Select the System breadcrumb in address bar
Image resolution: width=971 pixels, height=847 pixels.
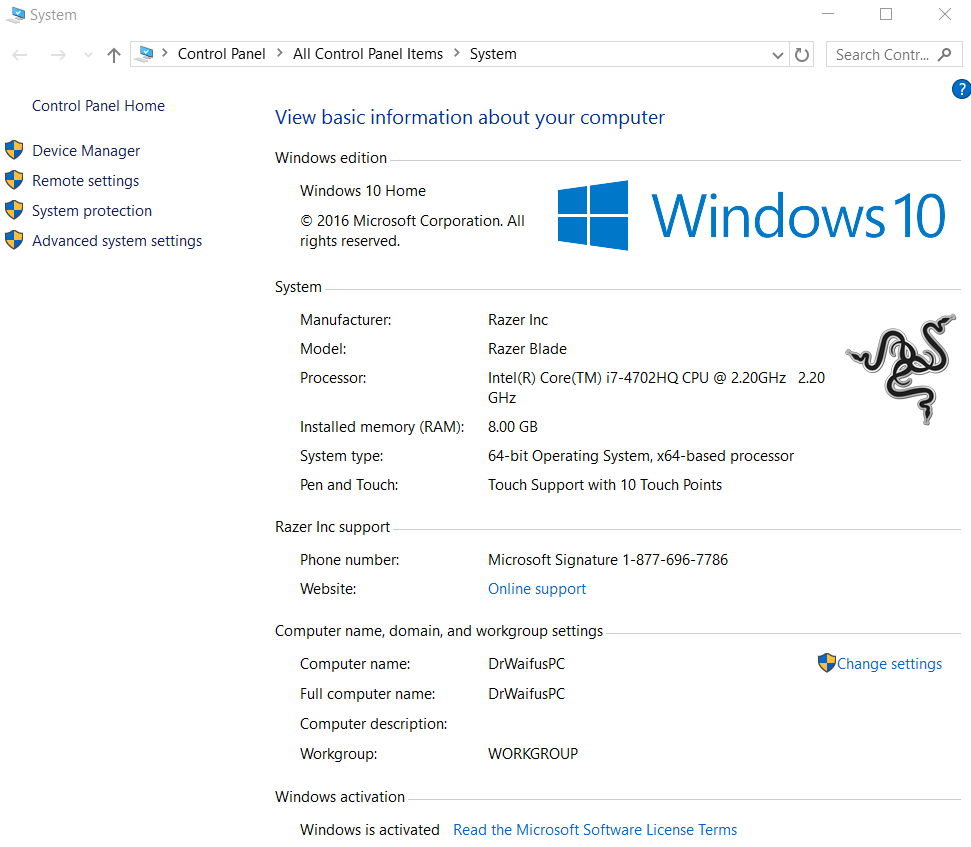click(493, 54)
